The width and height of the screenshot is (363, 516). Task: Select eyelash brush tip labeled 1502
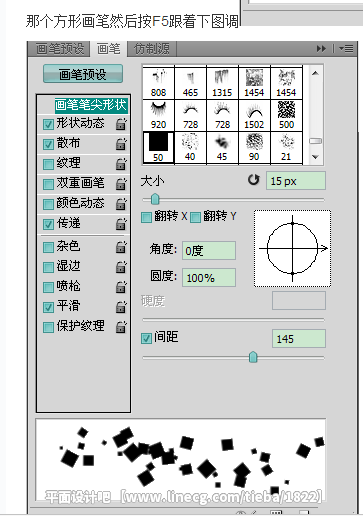coord(254,115)
